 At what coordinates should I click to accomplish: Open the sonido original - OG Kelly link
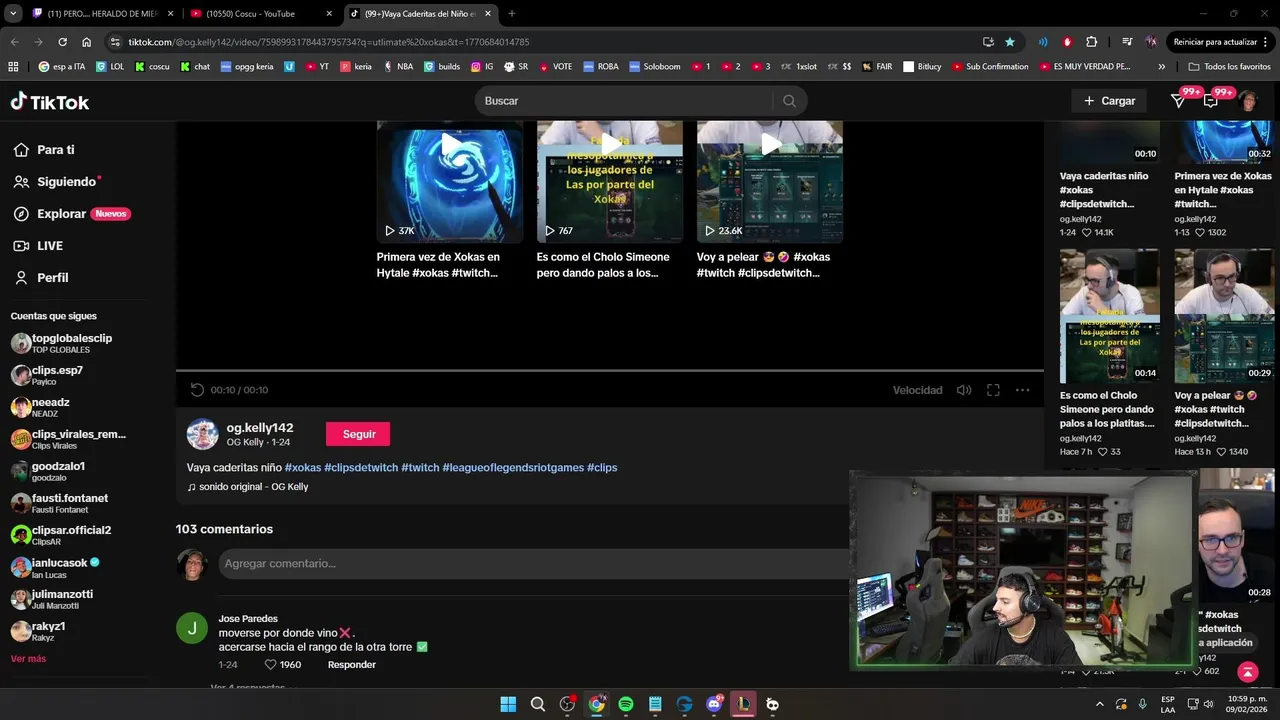248,487
